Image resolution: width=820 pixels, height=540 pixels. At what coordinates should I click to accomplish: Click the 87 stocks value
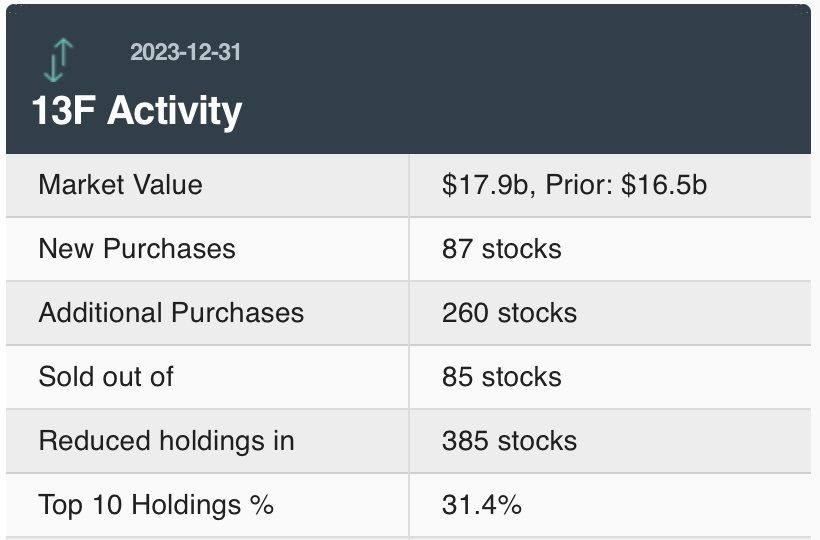pyautogui.click(x=501, y=249)
